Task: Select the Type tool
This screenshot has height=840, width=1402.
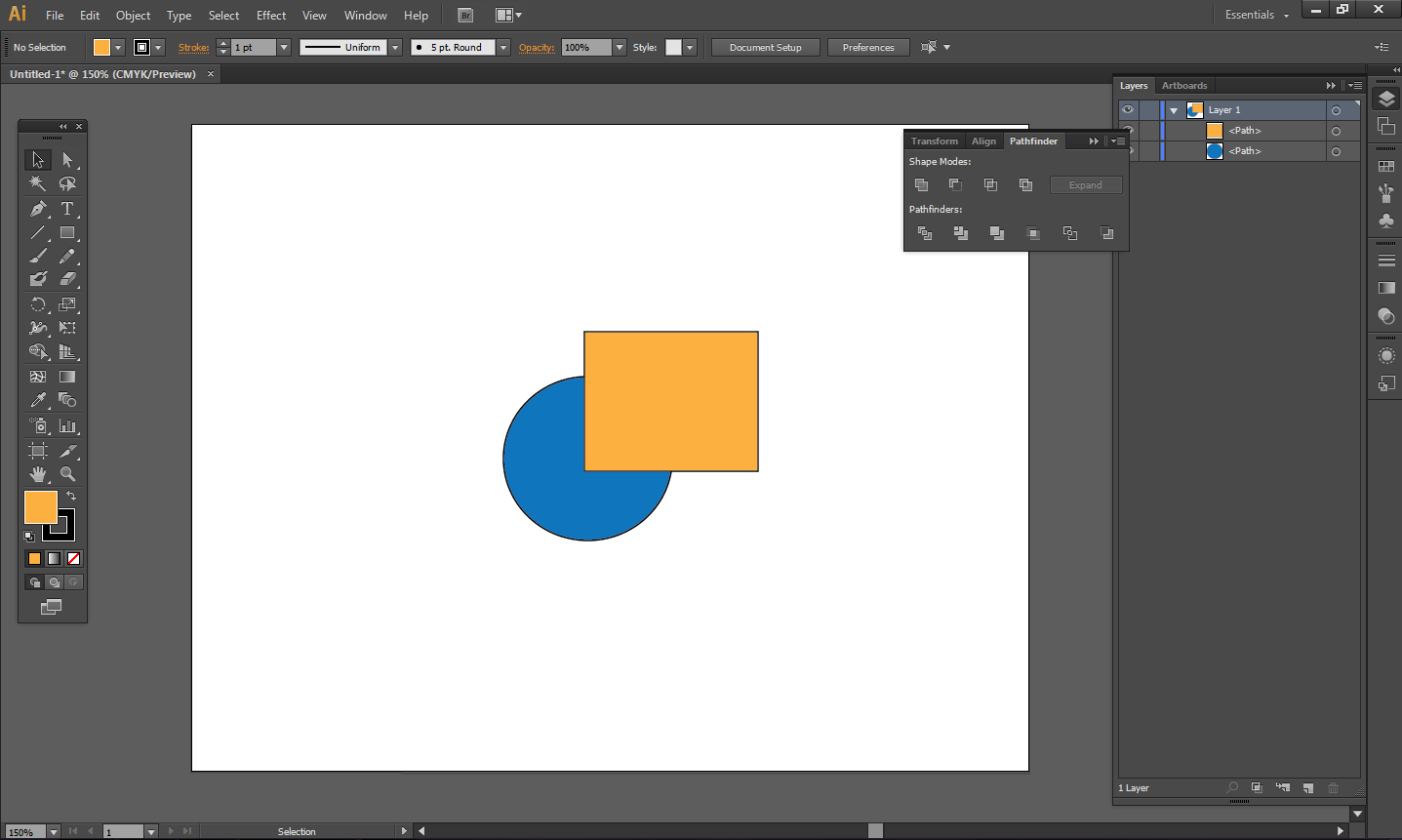Action: 67,209
